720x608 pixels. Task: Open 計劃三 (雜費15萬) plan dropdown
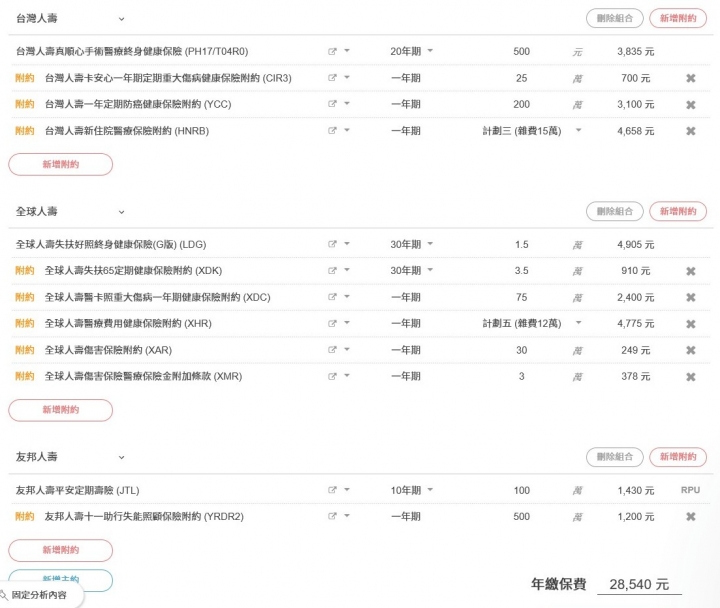point(532,131)
